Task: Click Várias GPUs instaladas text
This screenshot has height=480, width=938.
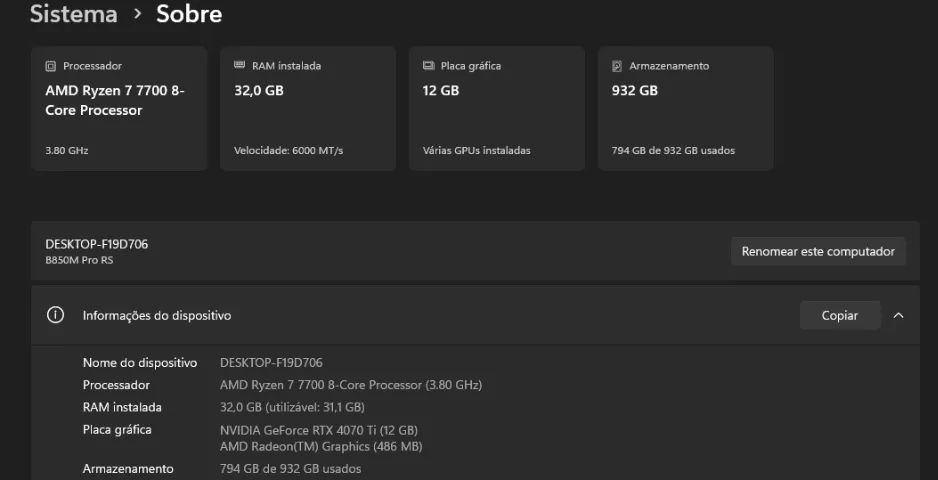Action: click(476, 151)
